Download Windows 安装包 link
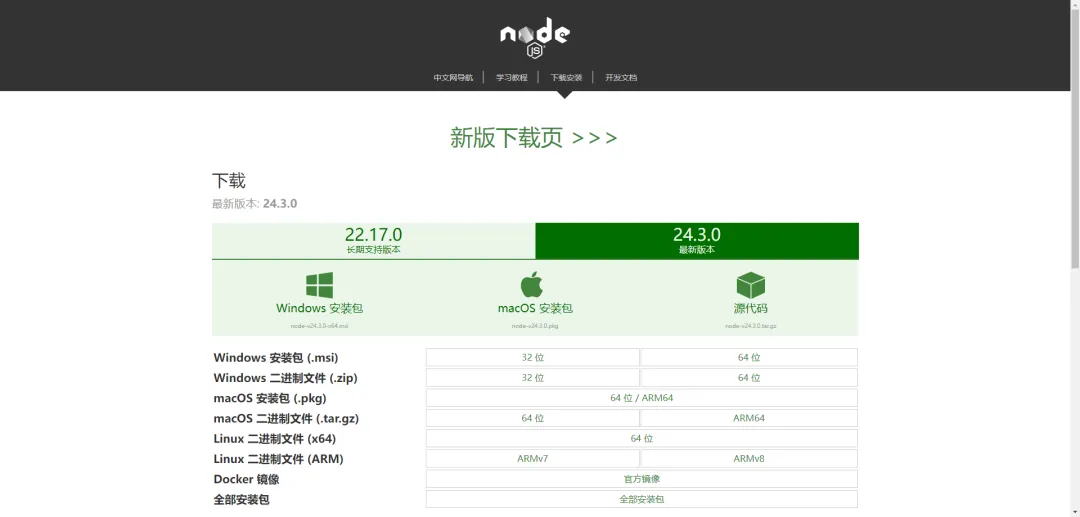1080x517 pixels. point(319,308)
